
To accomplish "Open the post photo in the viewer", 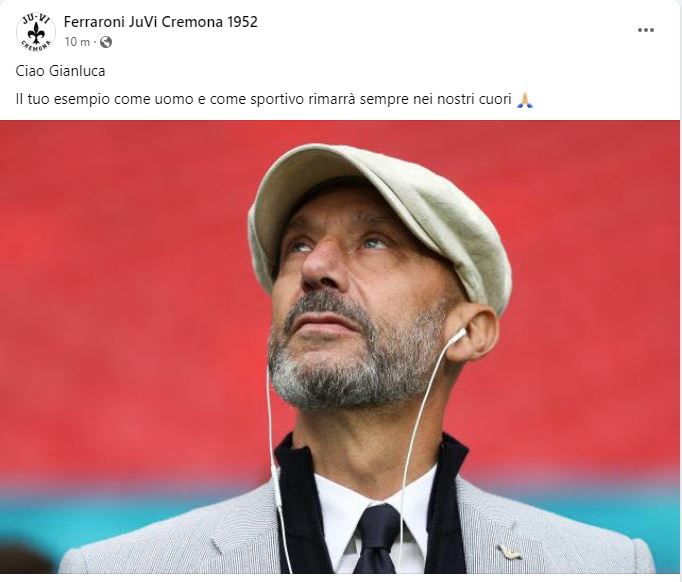I will [x=340, y=347].
